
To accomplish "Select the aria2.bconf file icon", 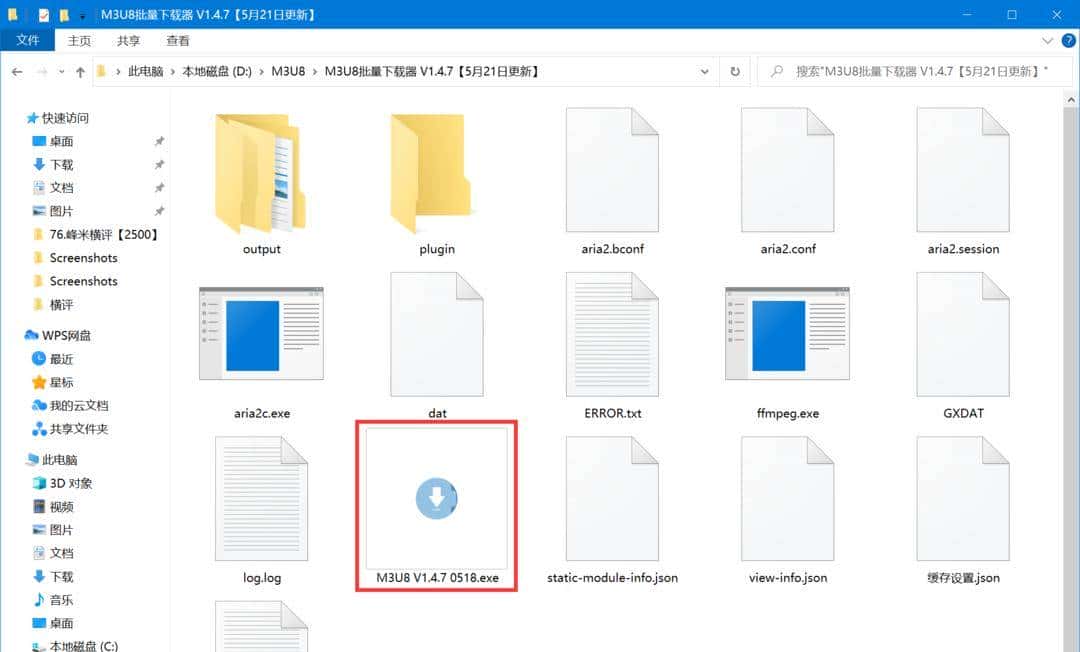I will point(612,170).
